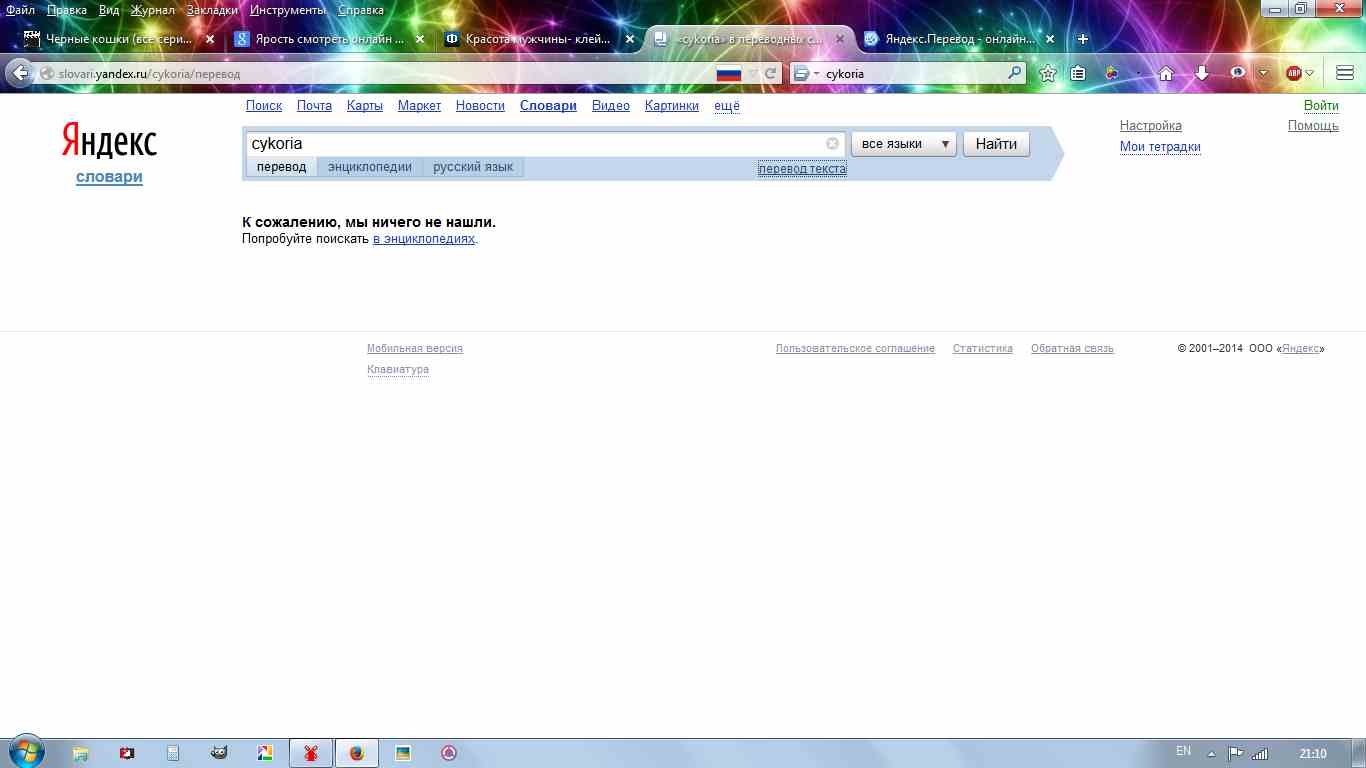Open the search engine selector dropdown
1366x768 pixels.
pyautogui.click(x=805, y=73)
